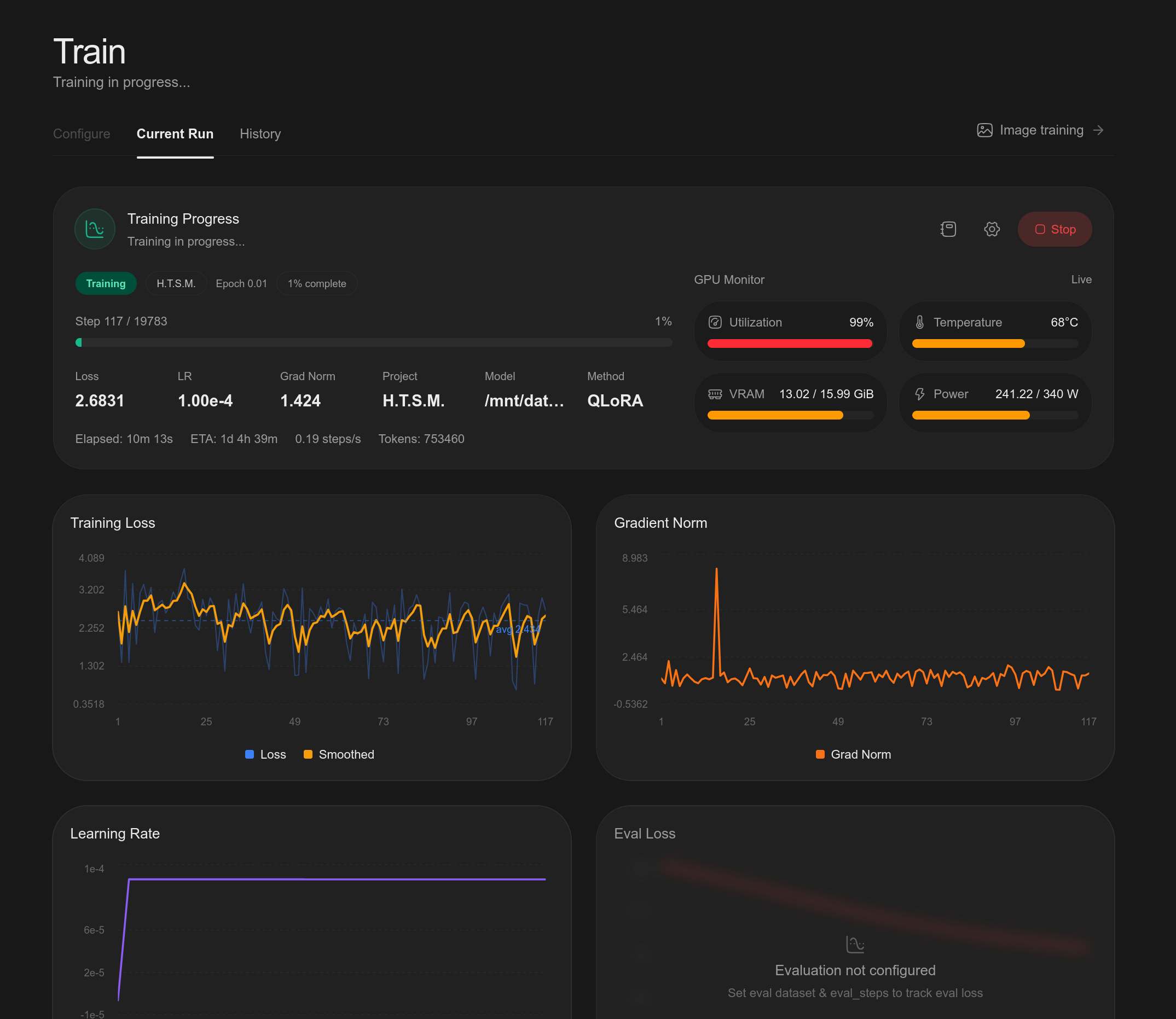The width and height of the screenshot is (1176, 1019).
Task: Click the Temperature thermometer icon
Action: (x=919, y=322)
